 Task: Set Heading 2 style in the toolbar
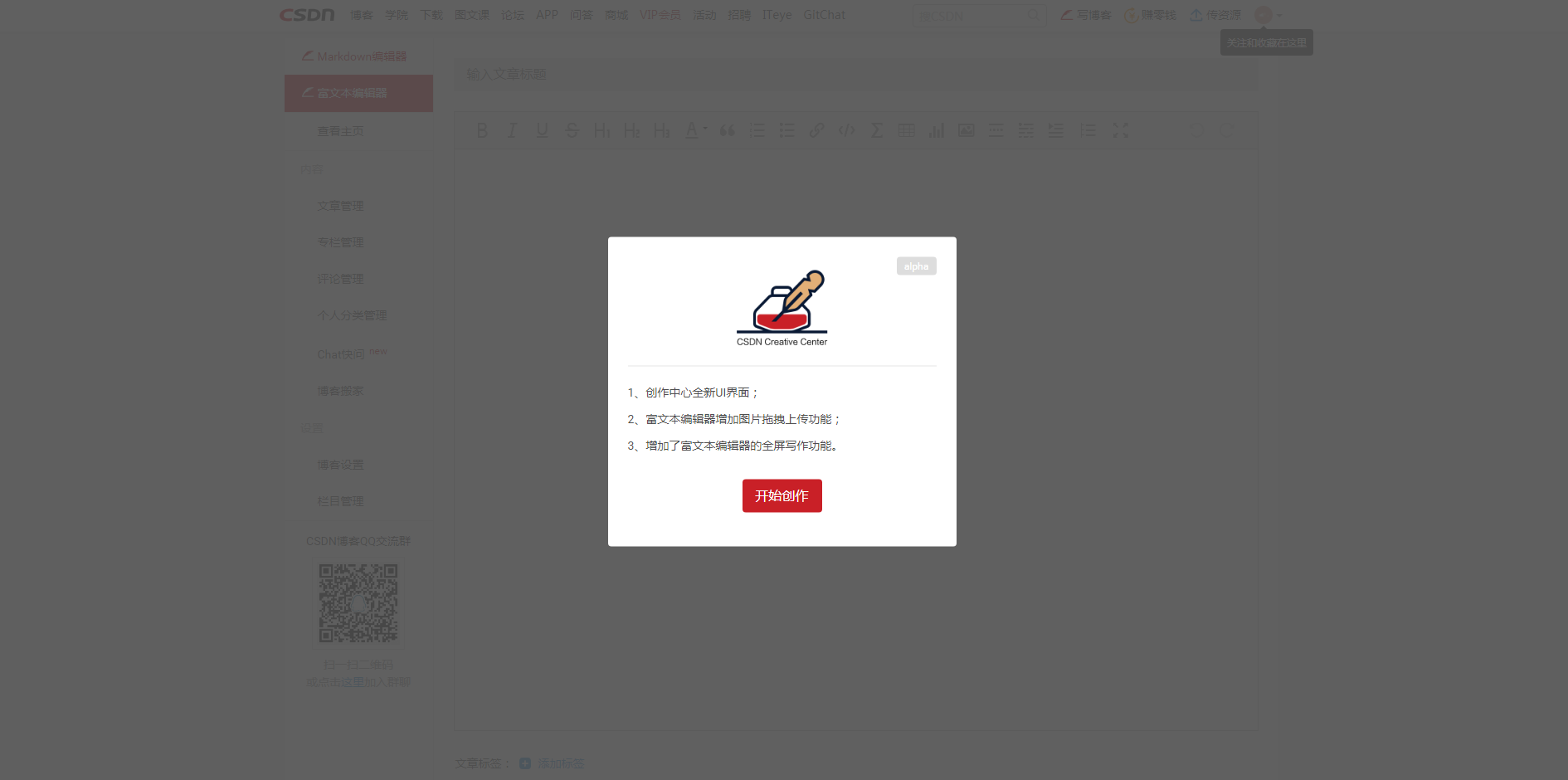click(631, 130)
